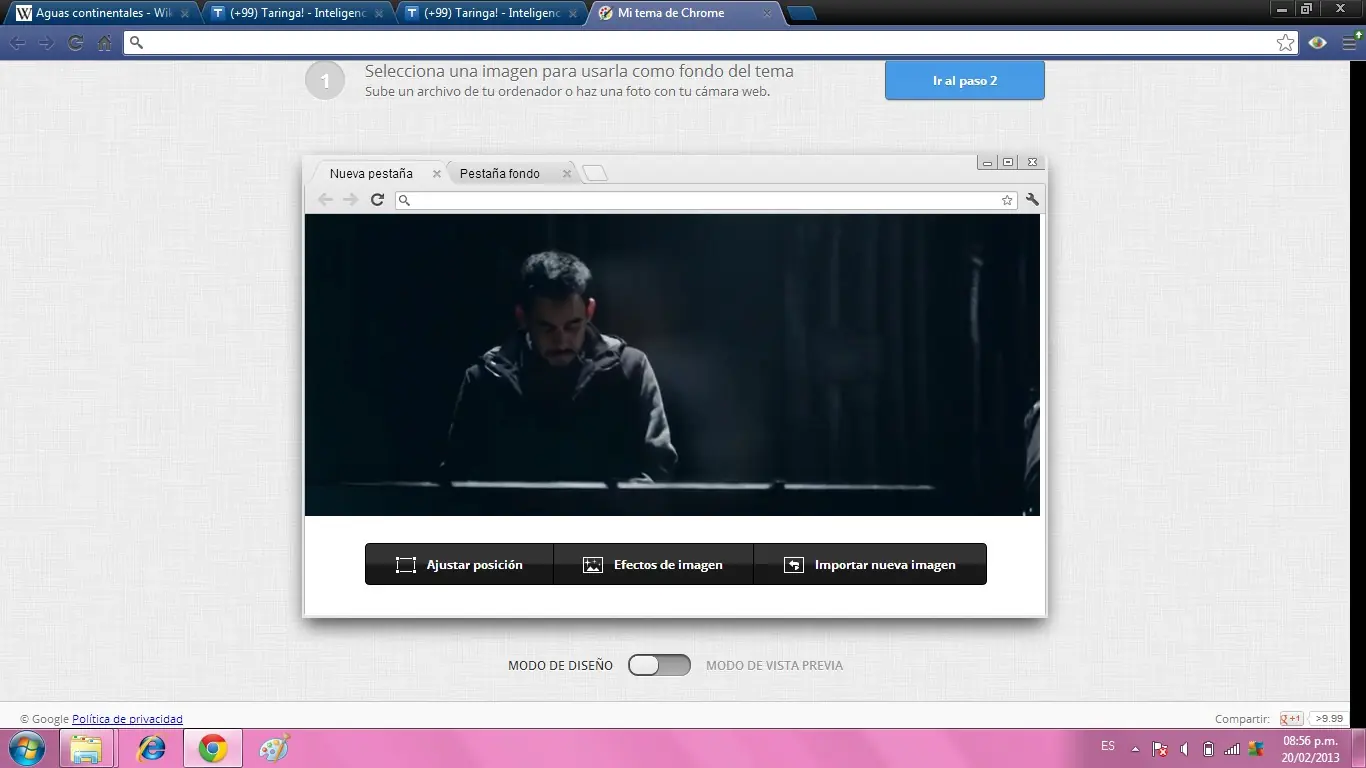Viewport: 1366px width, 768px height.
Task: Open the Chrome menu icon
Action: 1350,43
